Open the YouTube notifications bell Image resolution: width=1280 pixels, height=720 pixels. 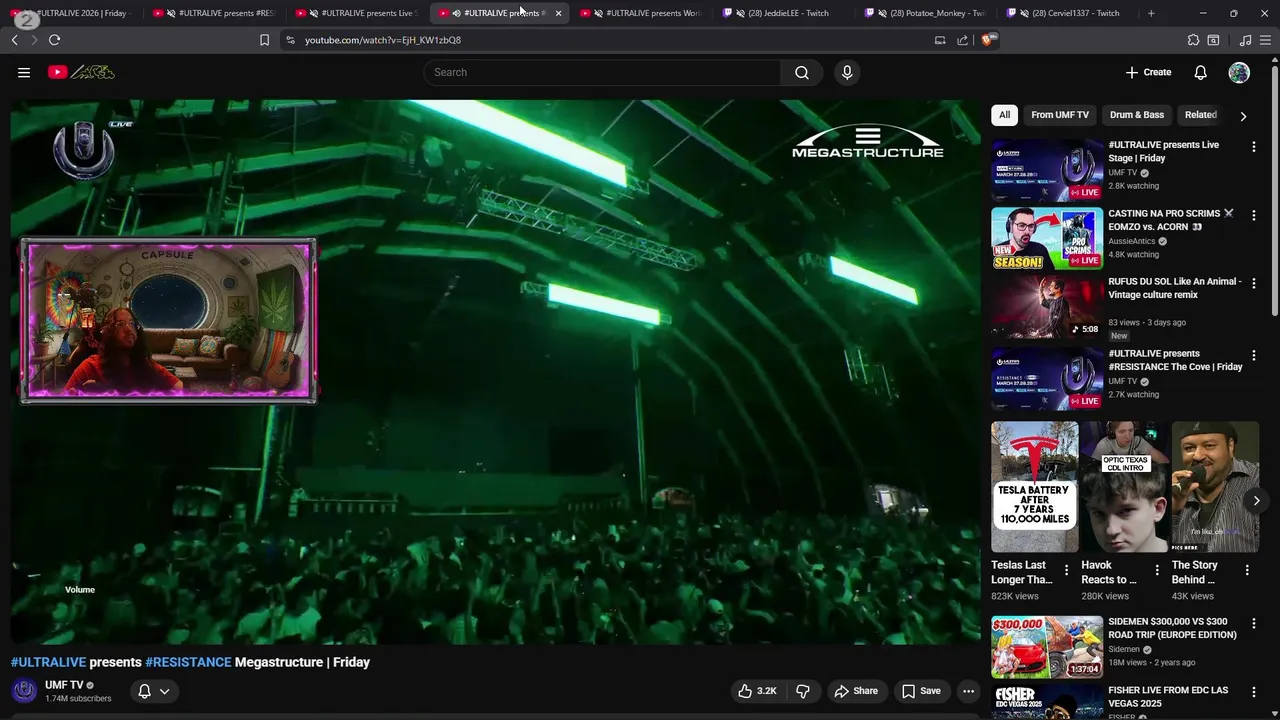pyautogui.click(x=1201, y=72)
